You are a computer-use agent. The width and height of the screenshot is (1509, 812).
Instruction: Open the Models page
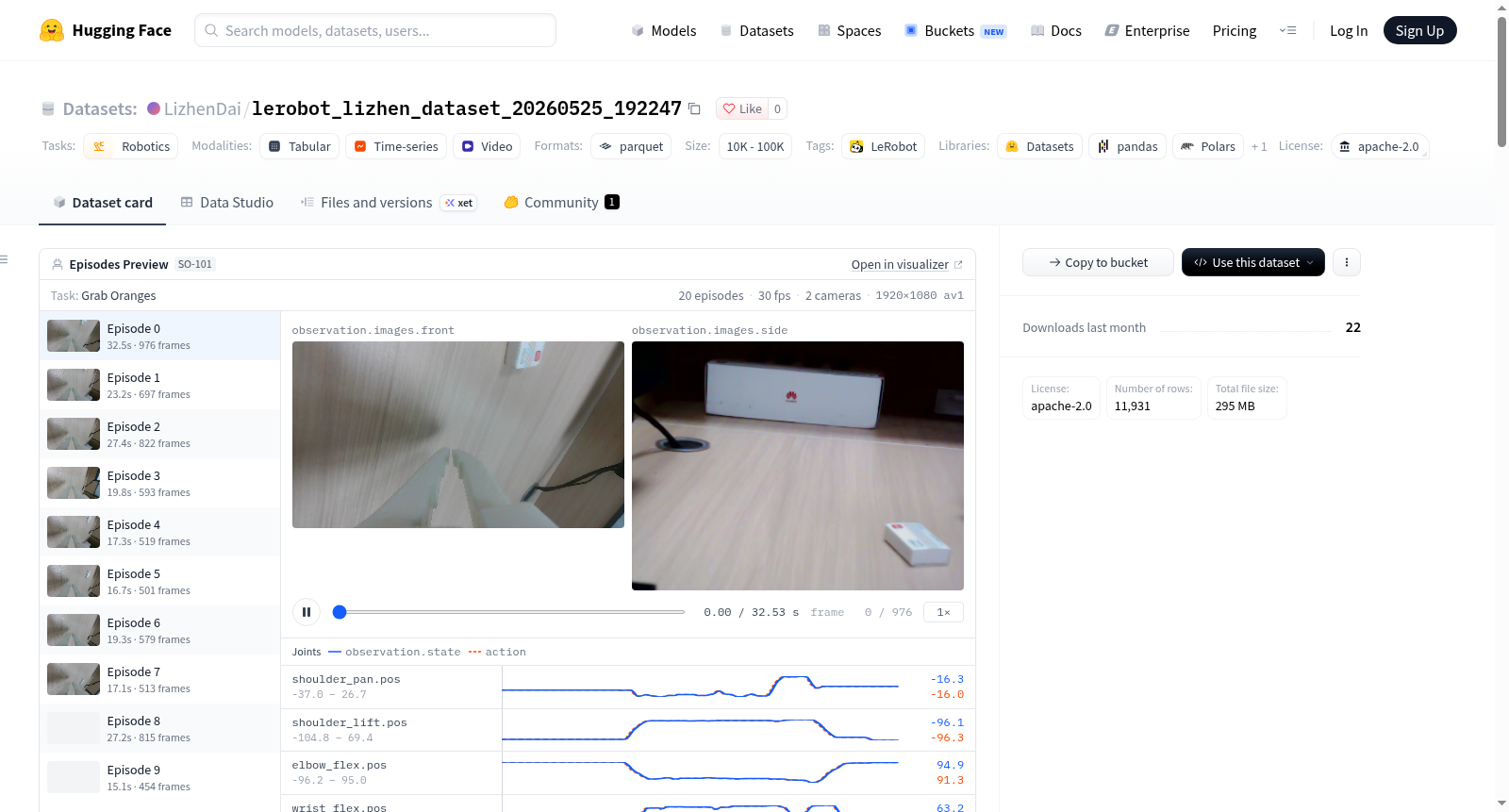coord(664,30)
